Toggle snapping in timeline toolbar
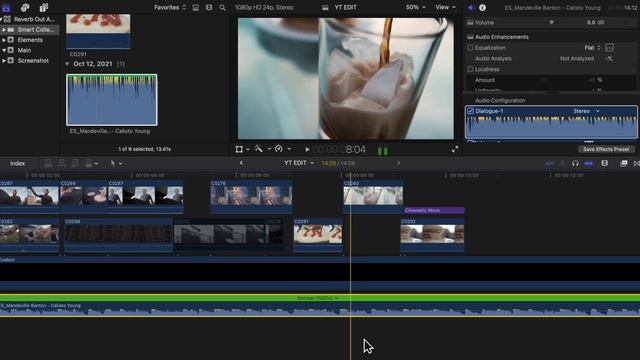 click(589, 164)
